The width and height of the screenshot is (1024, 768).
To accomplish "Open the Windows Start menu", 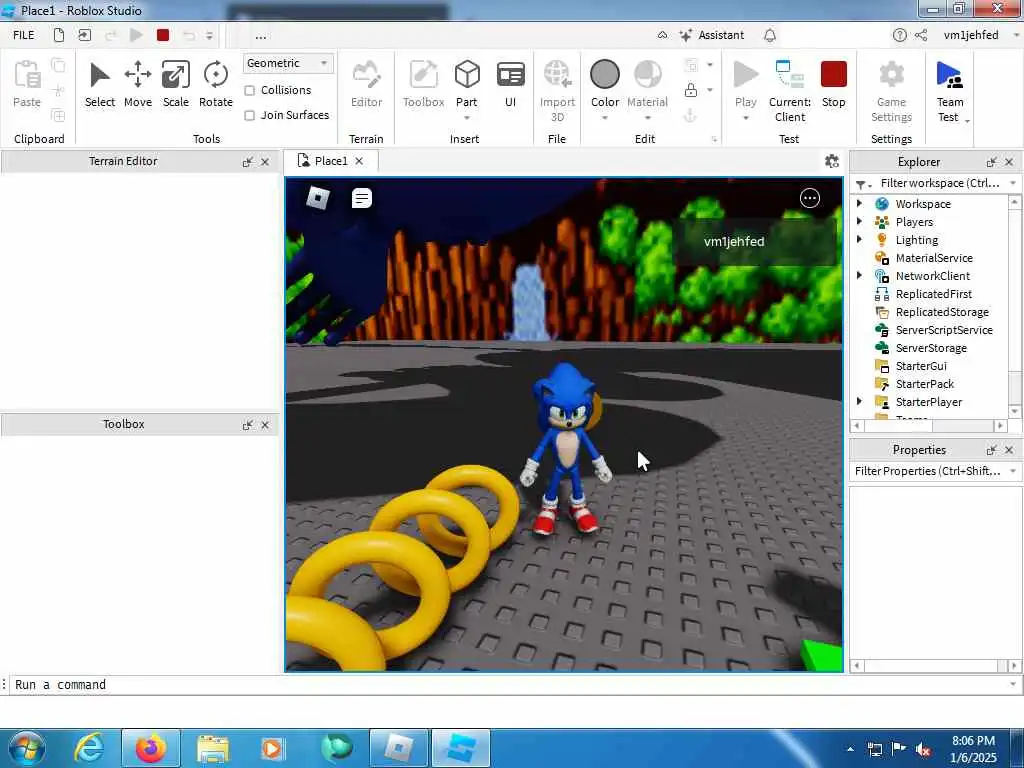I will pos(26,748).
